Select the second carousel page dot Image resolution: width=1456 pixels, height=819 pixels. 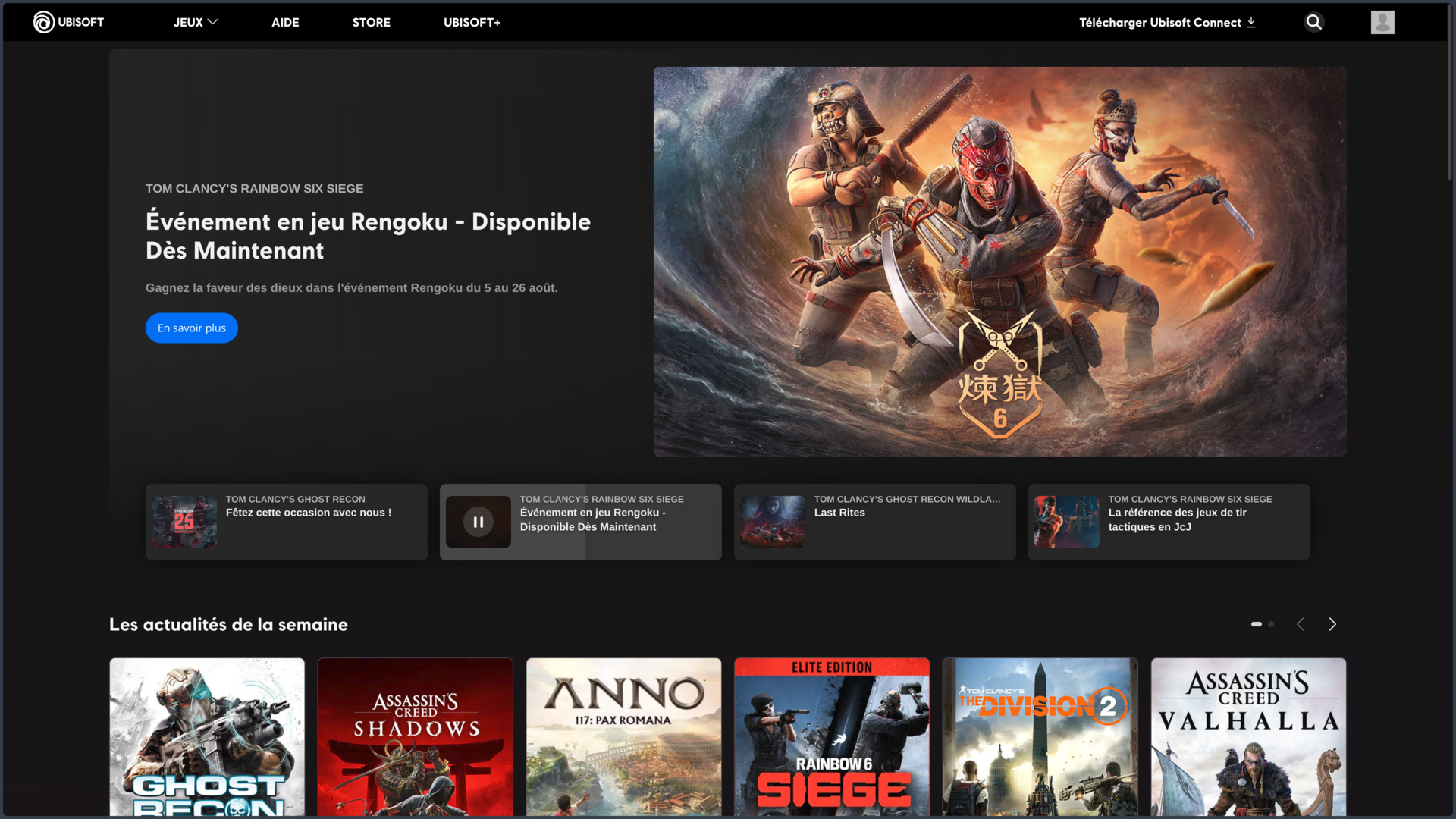click(1271, 624)
